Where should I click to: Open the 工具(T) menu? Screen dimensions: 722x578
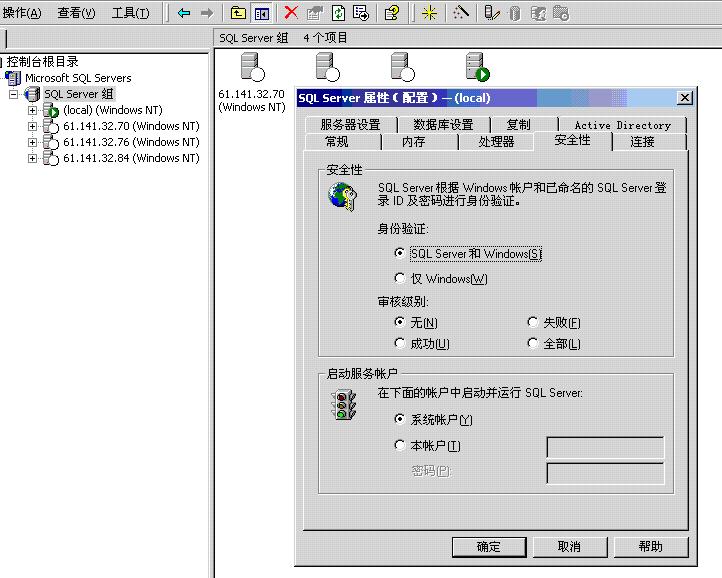[130, 13]
